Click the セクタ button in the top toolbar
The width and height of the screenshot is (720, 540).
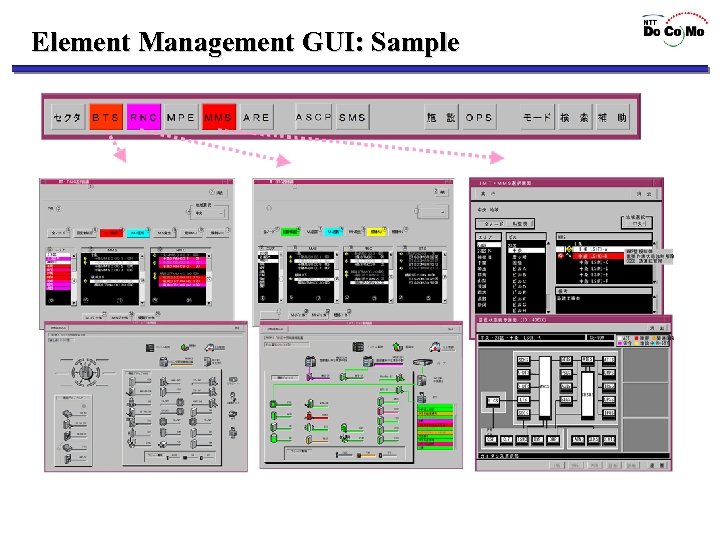(x=68, y=118)
